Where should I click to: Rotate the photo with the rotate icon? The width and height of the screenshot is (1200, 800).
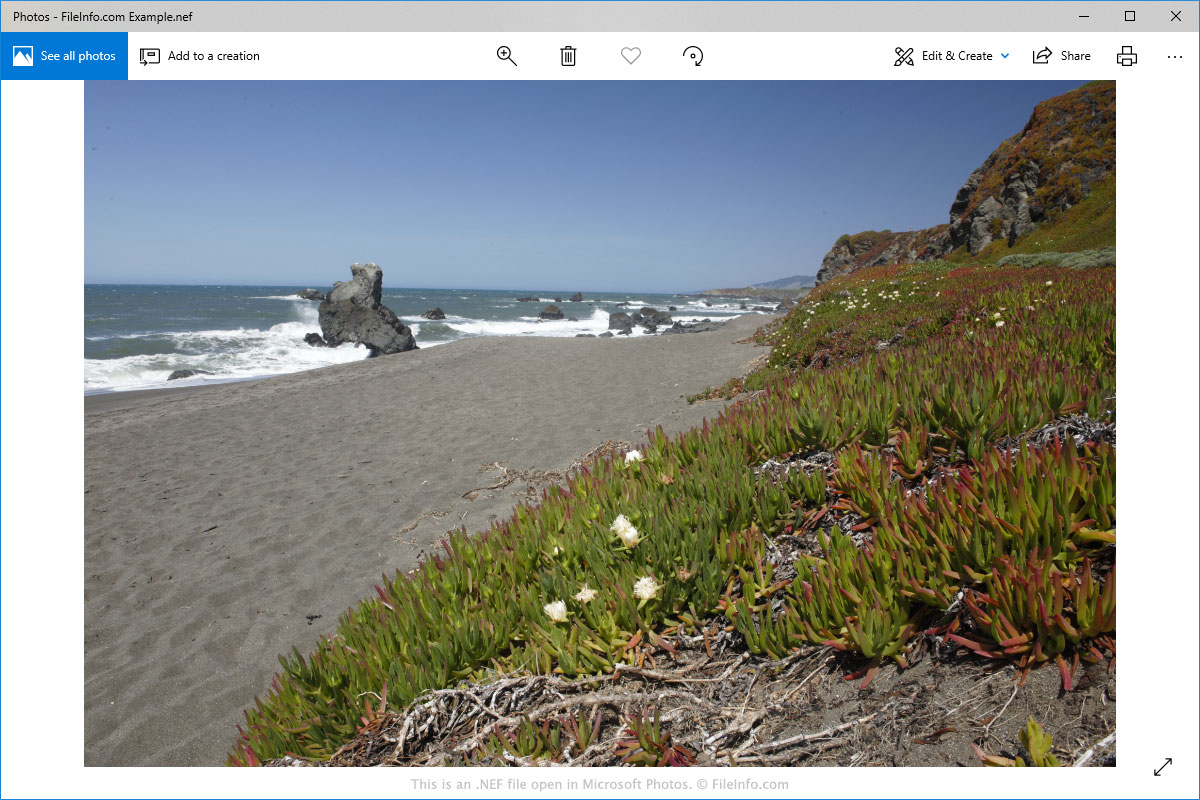tap(693, 56)
